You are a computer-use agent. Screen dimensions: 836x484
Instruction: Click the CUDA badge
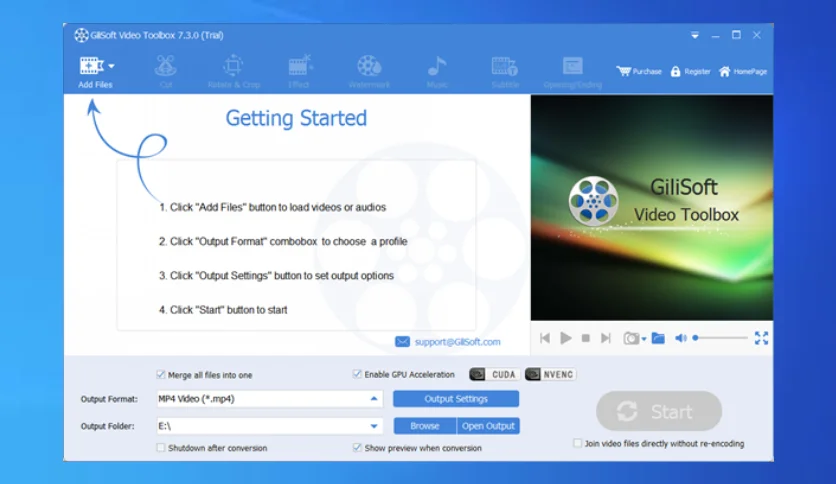[494, 375]
